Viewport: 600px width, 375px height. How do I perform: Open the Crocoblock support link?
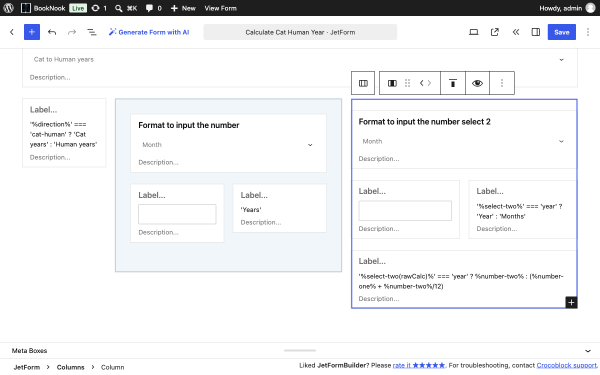coord(566,365)
